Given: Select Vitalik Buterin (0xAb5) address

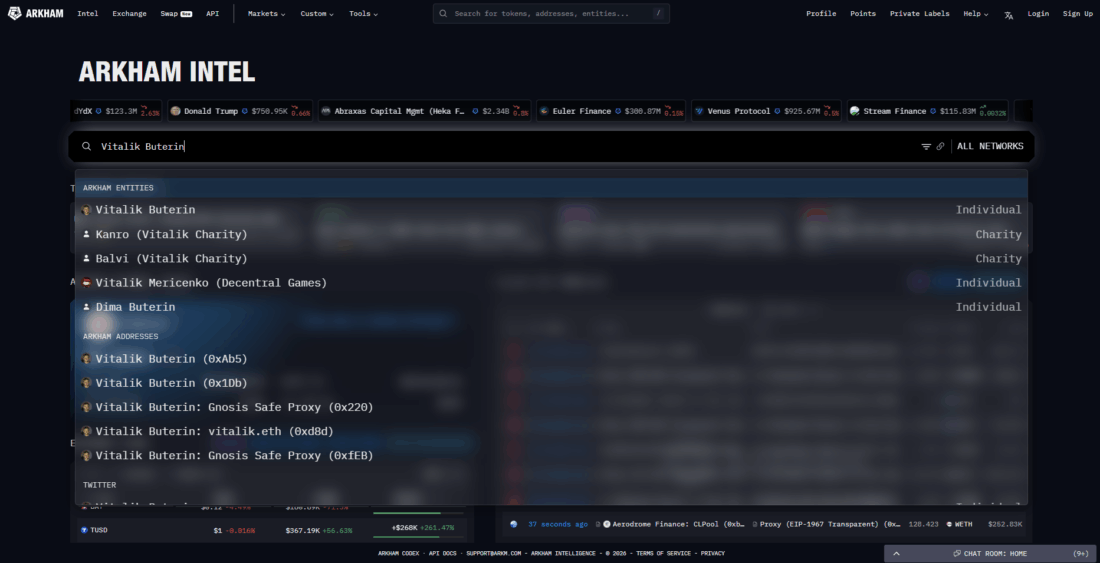Looking at the screenshot, I should pyautogui.click(x=551, y=358).
